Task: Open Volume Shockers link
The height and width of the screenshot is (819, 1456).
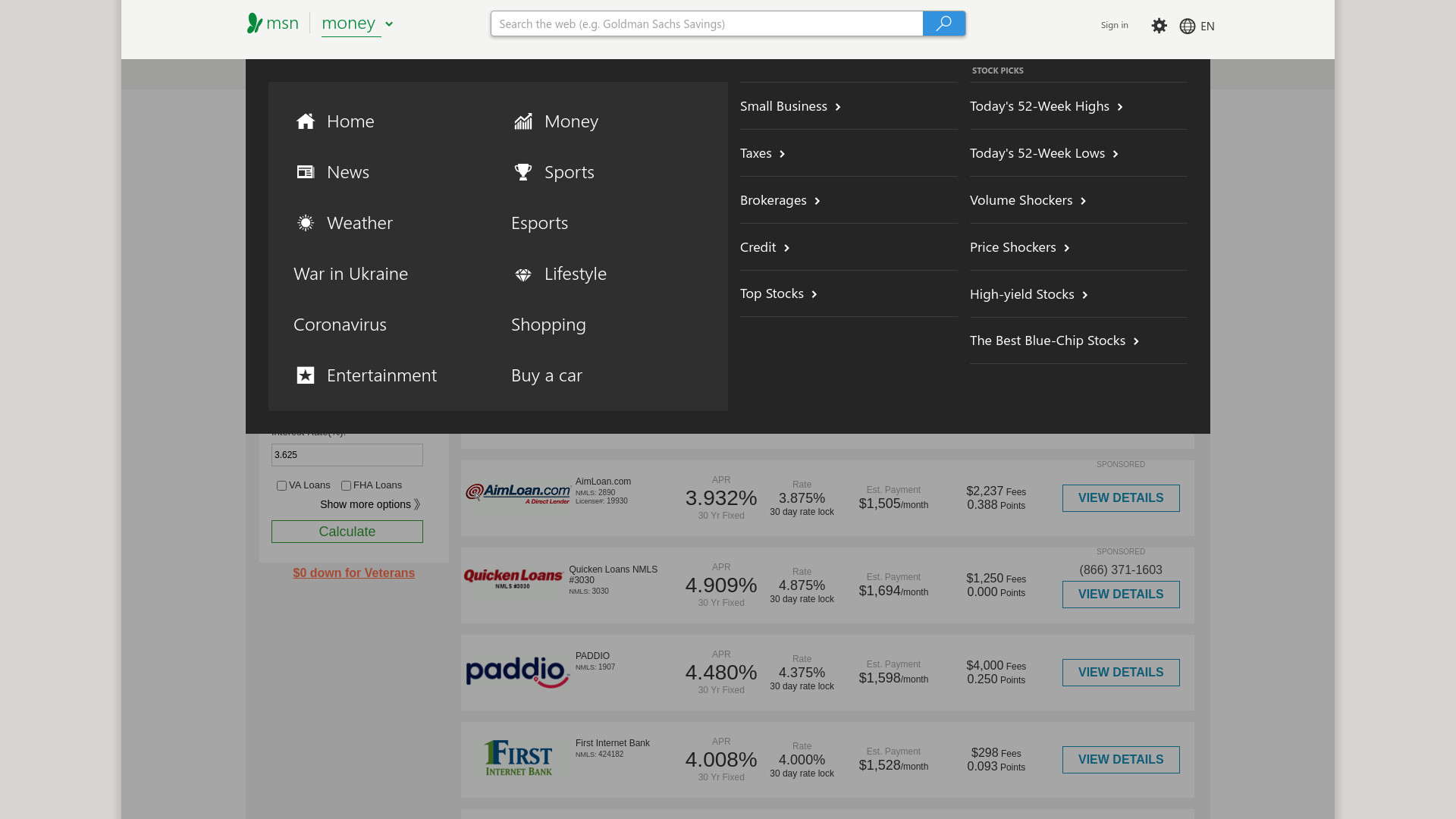Action: click(x=1028, y=200)
